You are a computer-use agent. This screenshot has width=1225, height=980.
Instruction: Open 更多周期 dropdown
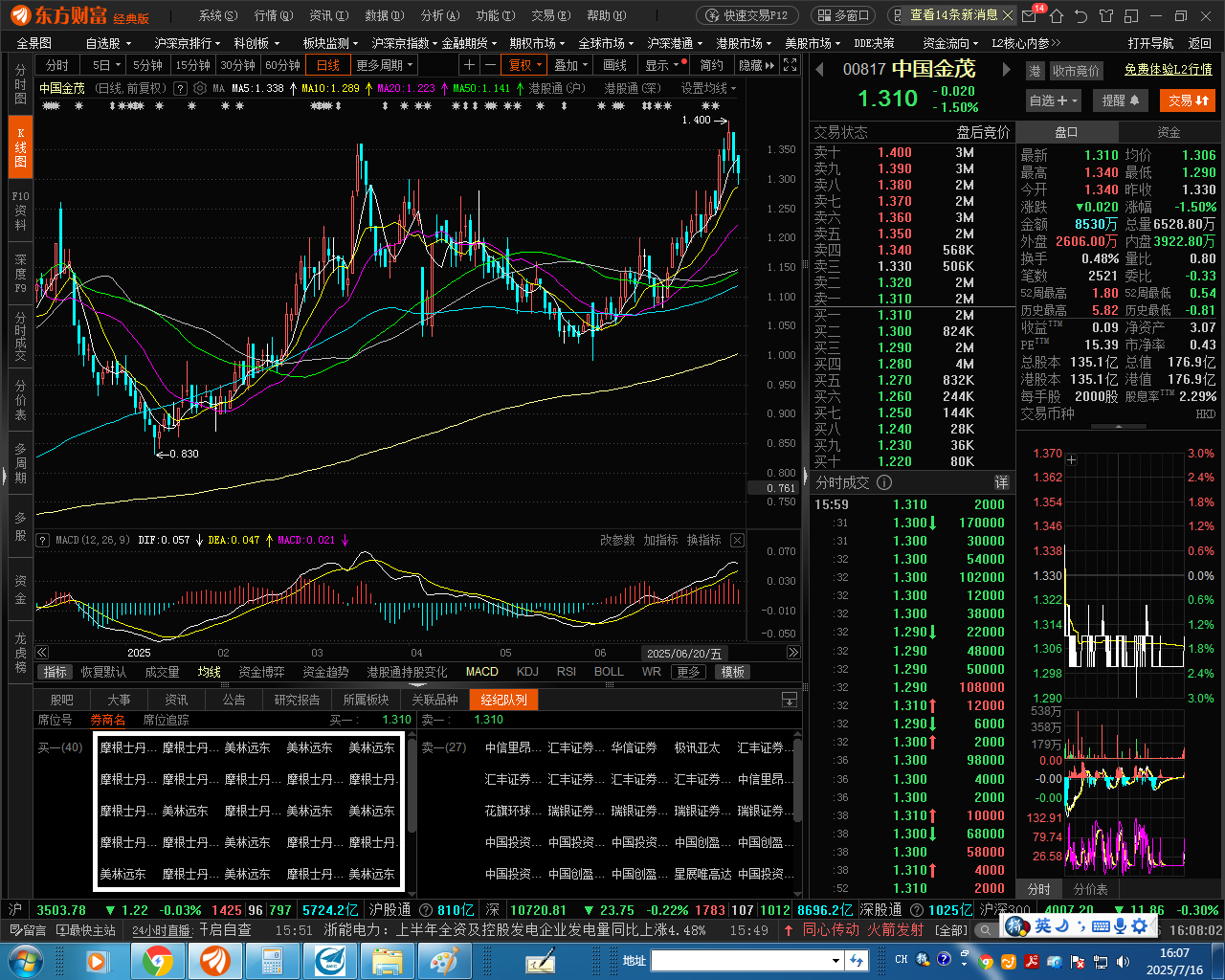pos(384,65)
